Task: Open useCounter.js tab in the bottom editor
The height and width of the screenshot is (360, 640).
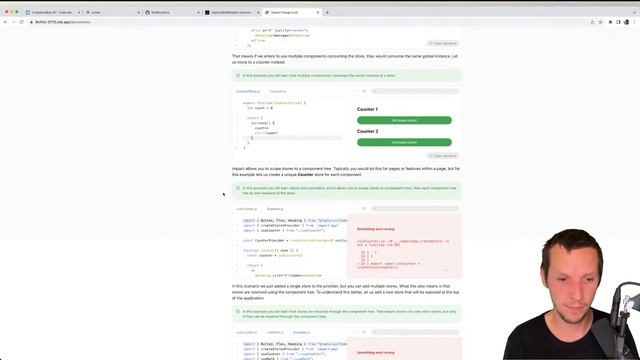Action: point(247,333)
